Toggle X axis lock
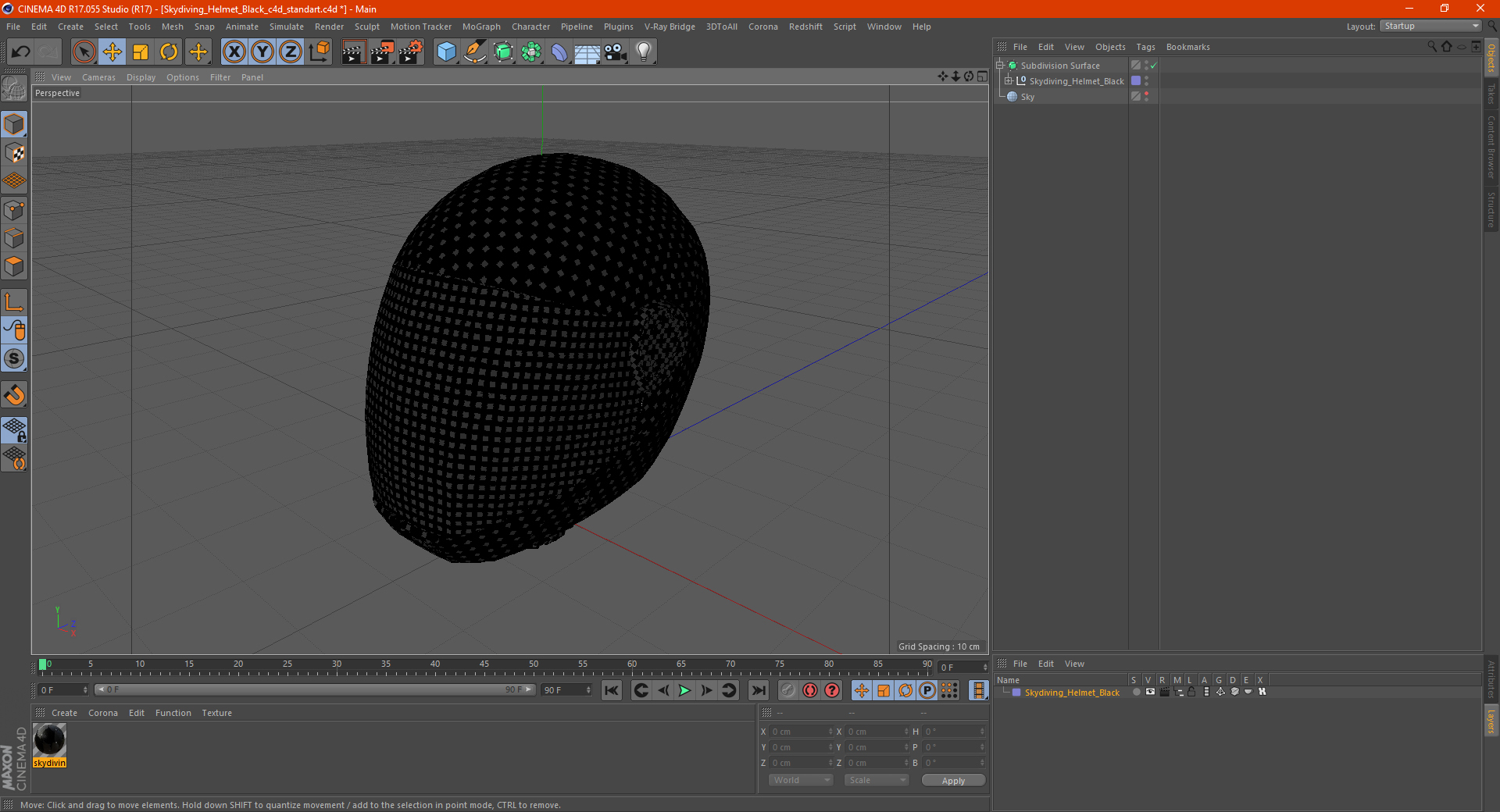1500x812 pixels. pos(234,52)
